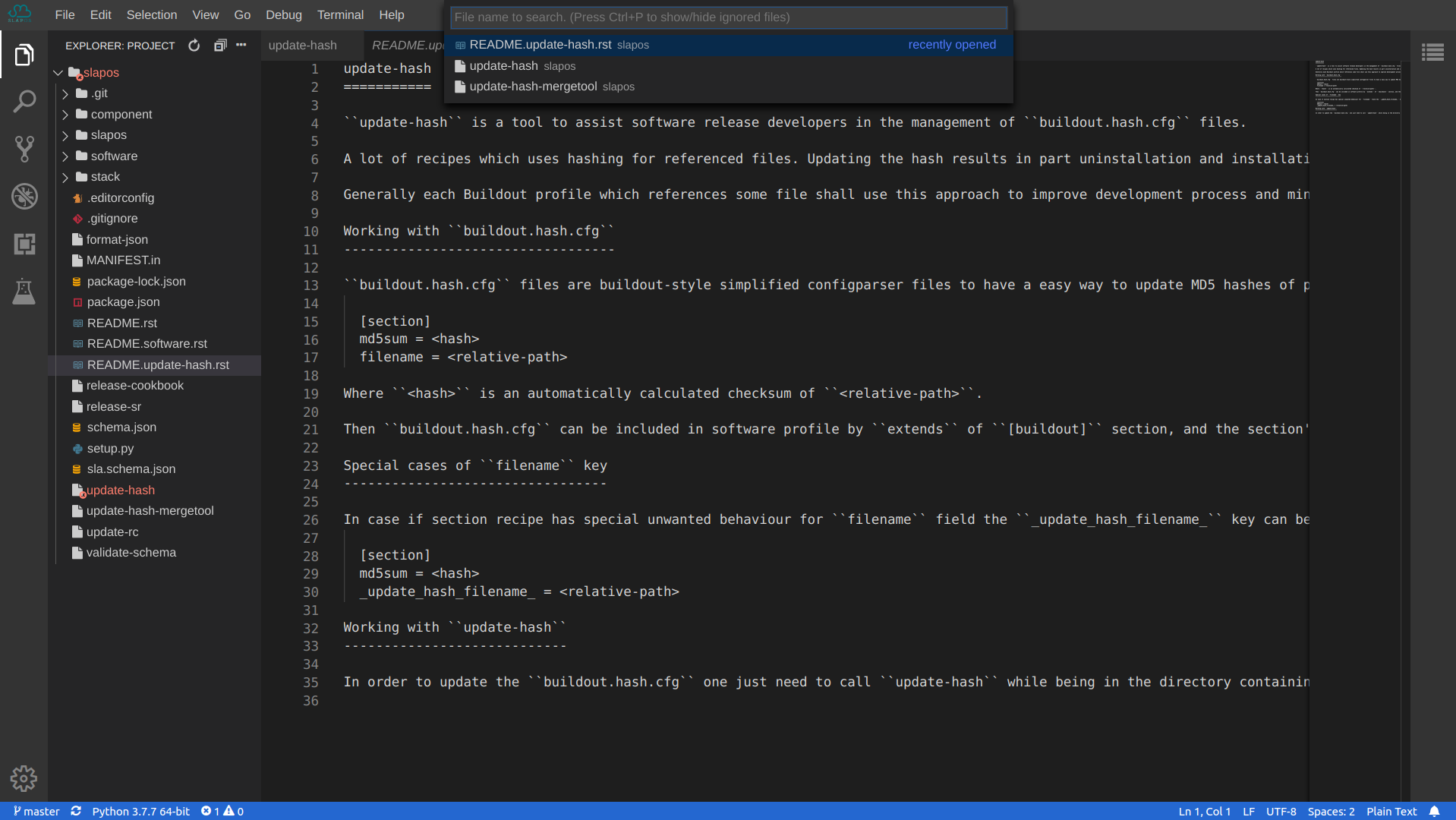
Task: Open the Terminal menu
Action: (340, 14)
